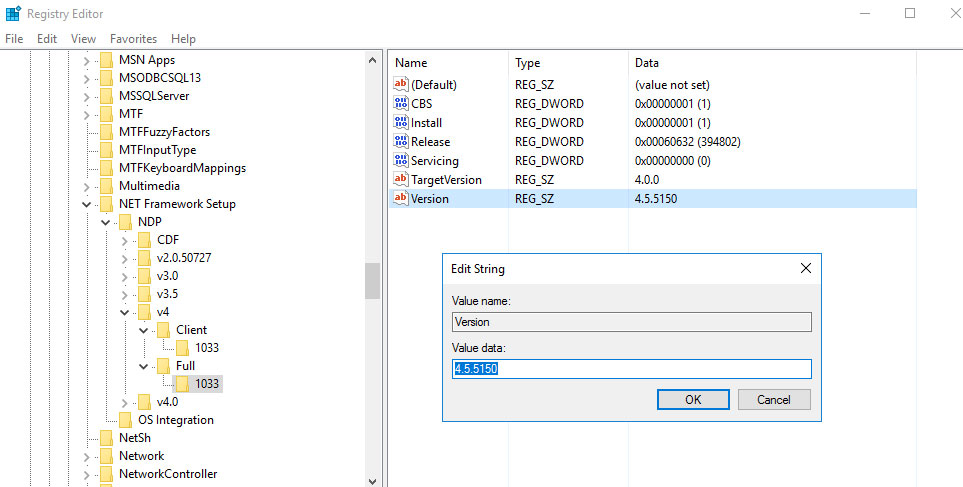
Task: Click the REG_SZ type of TargetVersion row
Action: (534, 179)
